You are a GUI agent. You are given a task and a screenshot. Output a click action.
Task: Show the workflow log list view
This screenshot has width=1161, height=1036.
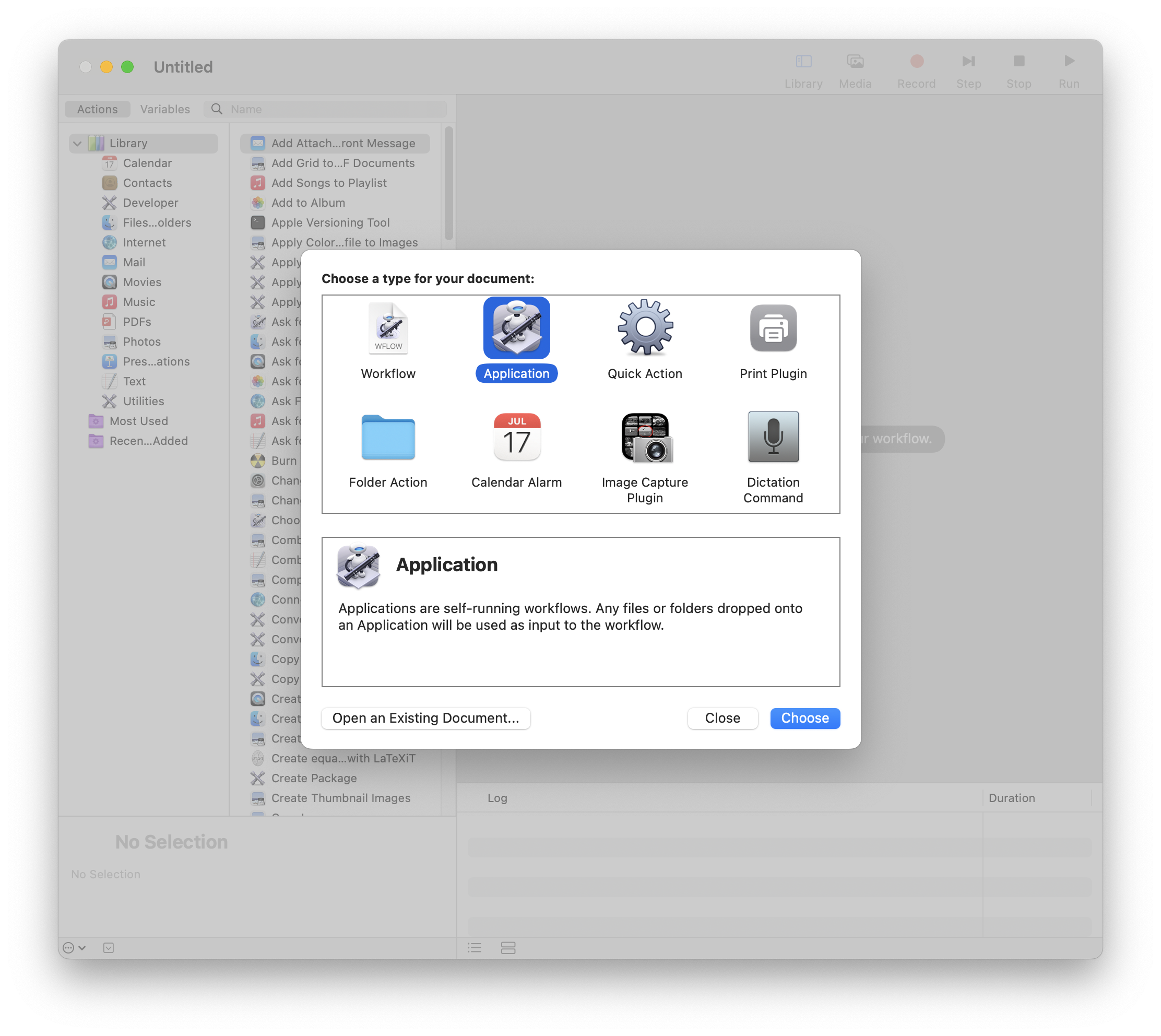click(474, 947)
